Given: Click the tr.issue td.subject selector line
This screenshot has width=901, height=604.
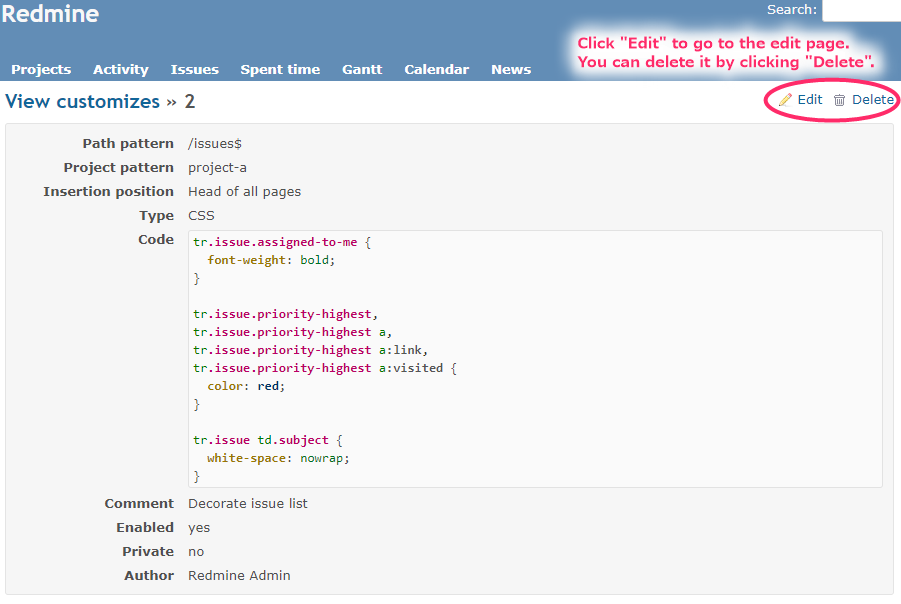Looking at the screenshot, I should point(268,440).
